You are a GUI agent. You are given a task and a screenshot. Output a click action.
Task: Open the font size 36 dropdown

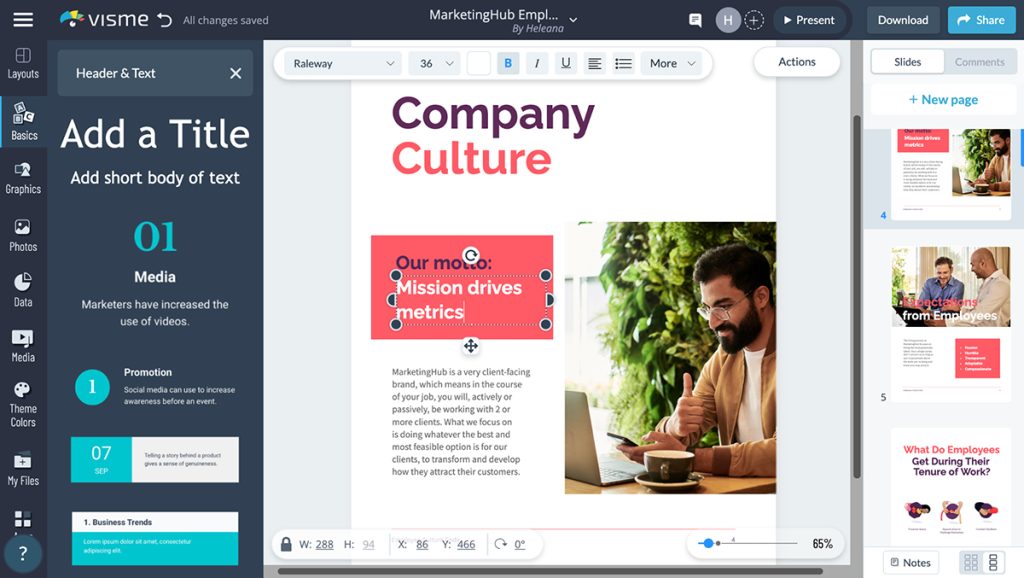click(434, 62)
